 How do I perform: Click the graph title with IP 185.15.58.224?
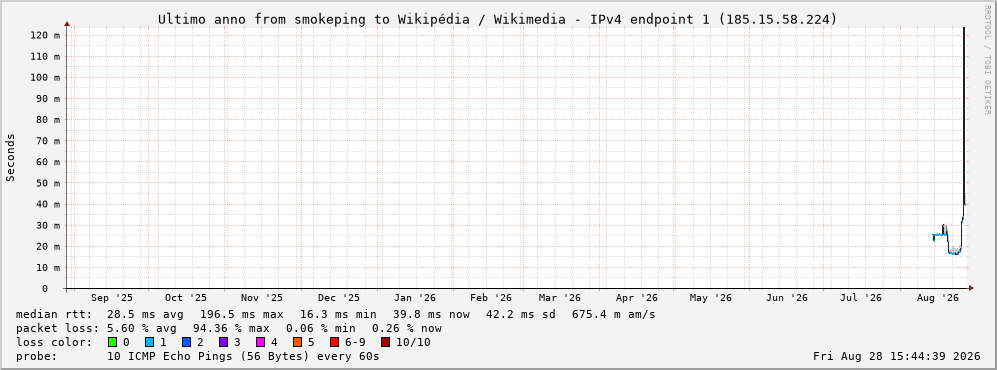[x=497, y=20]
